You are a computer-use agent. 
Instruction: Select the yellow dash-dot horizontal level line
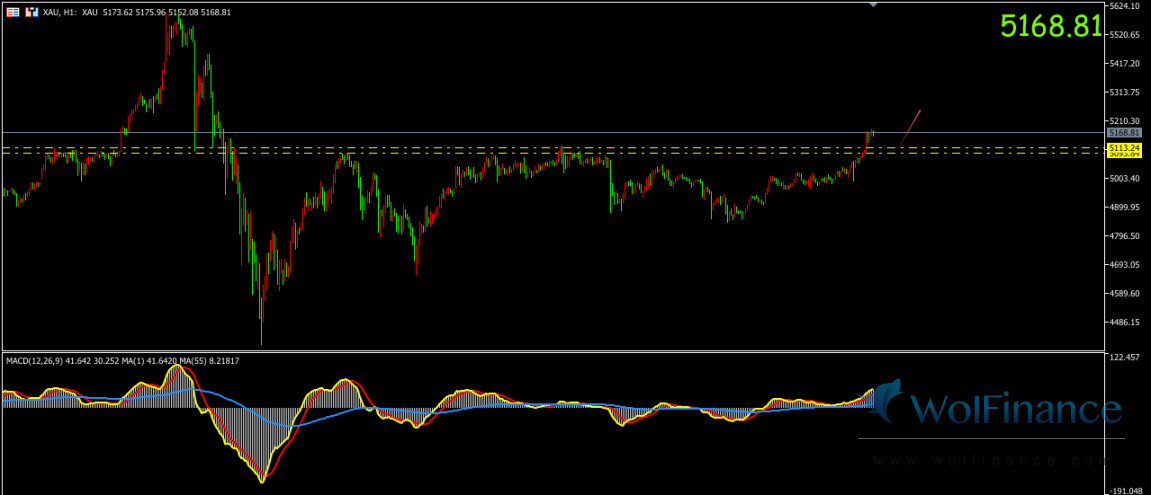500,148
